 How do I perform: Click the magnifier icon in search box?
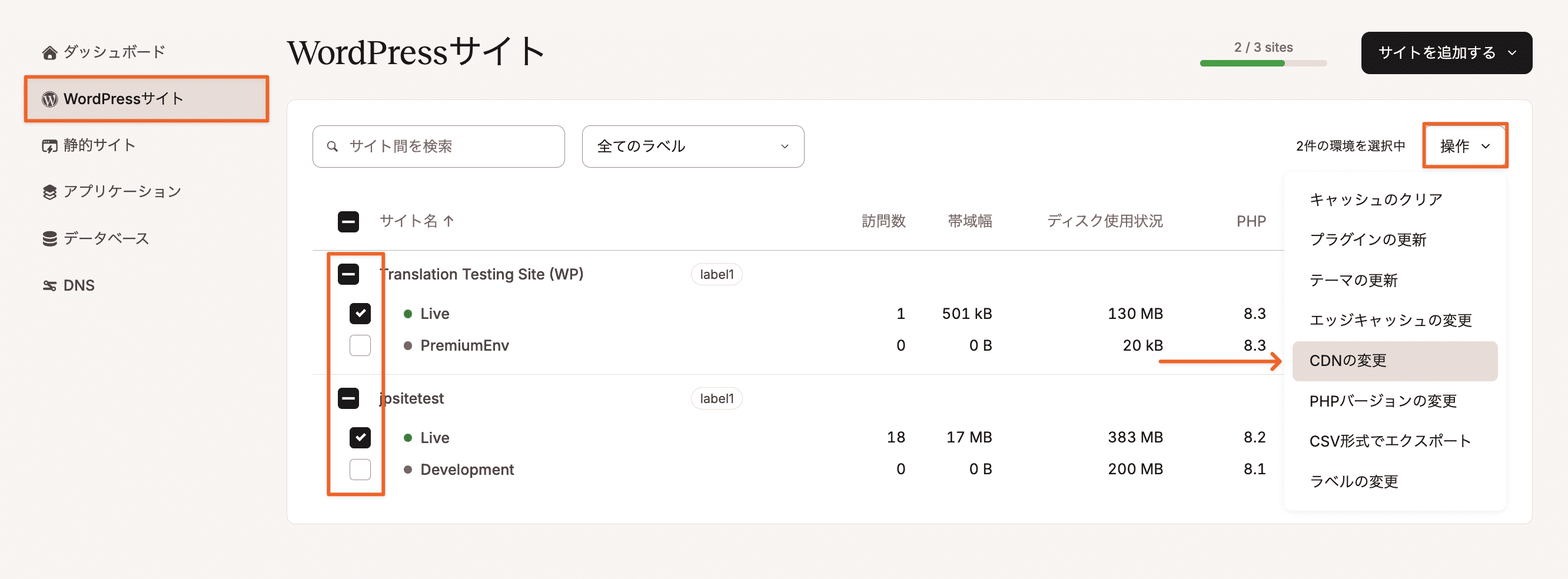coord(333,147)
